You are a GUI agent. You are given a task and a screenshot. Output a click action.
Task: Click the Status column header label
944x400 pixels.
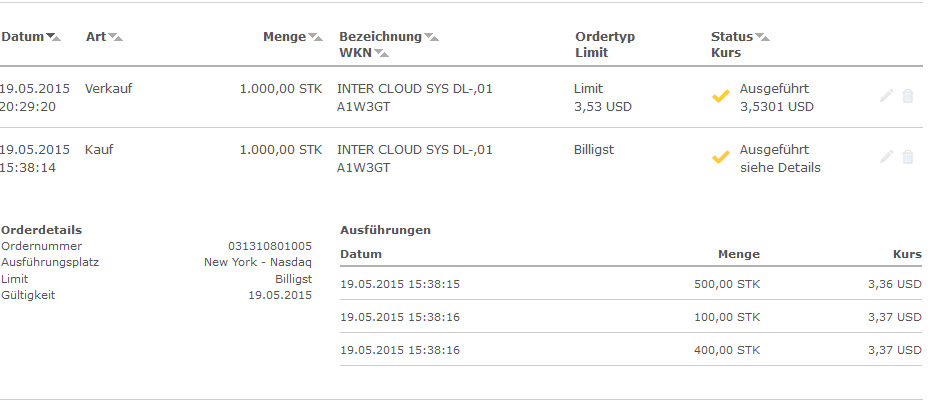click(x=731, y=37)
